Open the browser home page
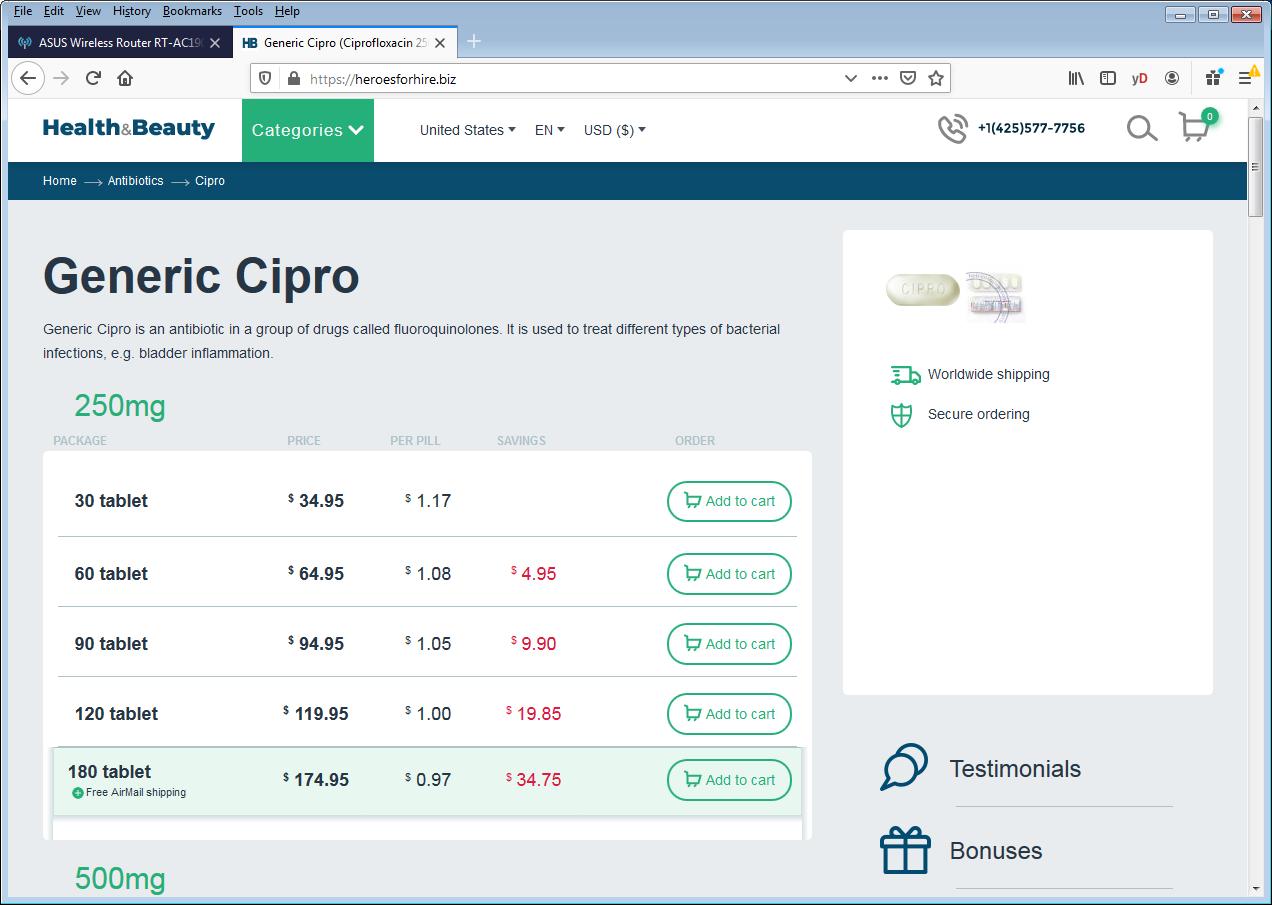The image size is (1272, 905). 125,78
